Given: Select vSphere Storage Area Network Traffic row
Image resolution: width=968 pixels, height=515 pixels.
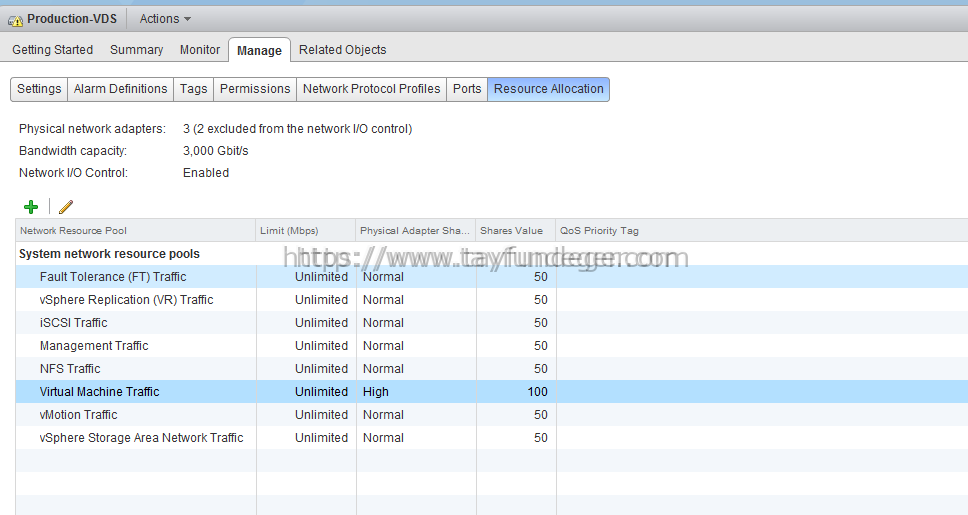Looking at the screenshot, I should tap(491, 437).
